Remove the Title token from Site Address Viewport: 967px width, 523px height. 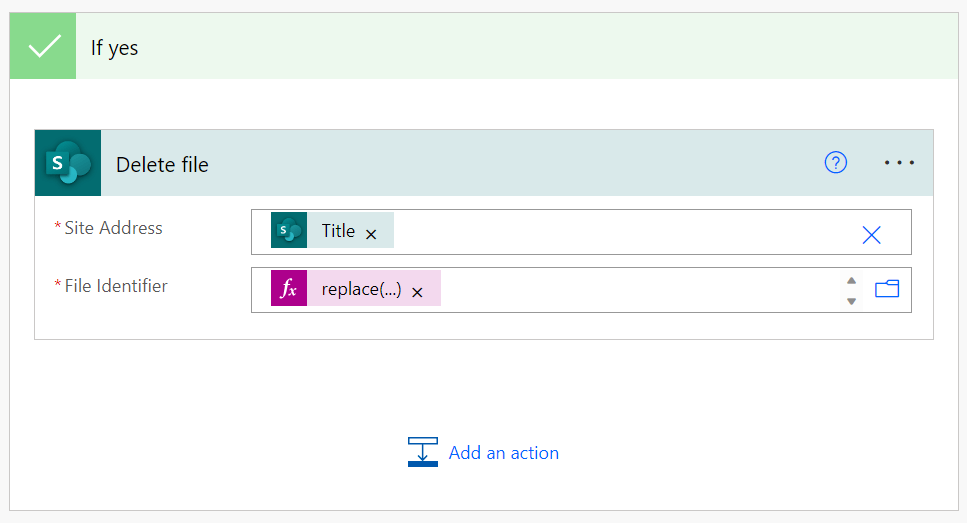[371, 233]
